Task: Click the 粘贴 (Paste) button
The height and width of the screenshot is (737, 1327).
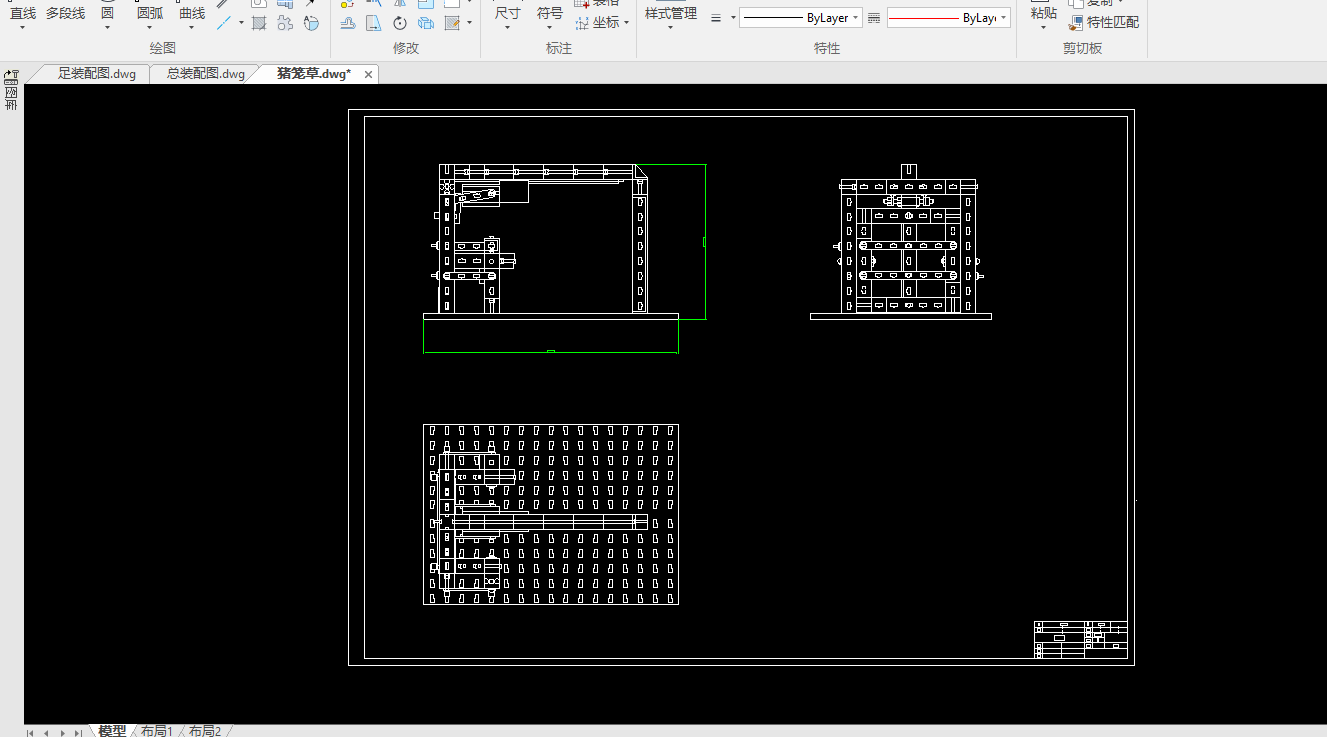Action: tap(1043, 13)
